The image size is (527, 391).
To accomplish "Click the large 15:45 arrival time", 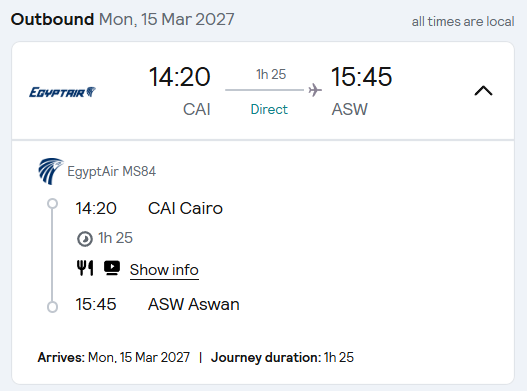I will [x=361, y=77].
